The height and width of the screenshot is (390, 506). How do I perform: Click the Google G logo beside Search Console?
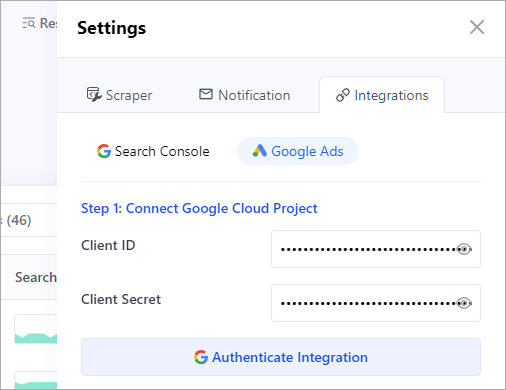coord(104,151)
